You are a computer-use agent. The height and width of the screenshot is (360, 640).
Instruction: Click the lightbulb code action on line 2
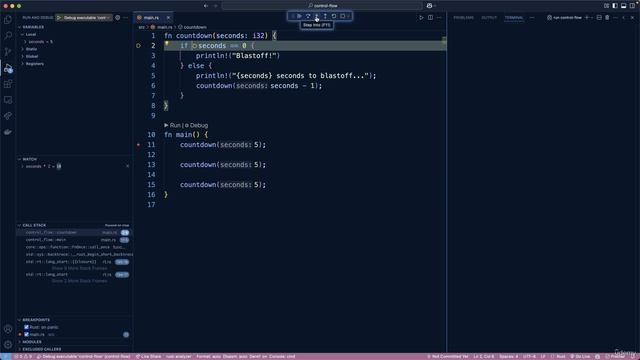click(x=167, y=43)
